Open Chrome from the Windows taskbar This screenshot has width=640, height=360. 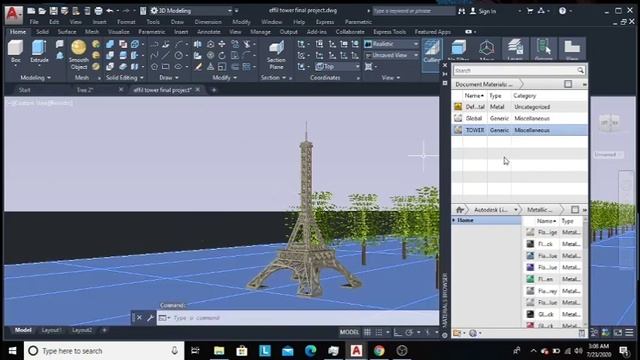pos(379,351)
